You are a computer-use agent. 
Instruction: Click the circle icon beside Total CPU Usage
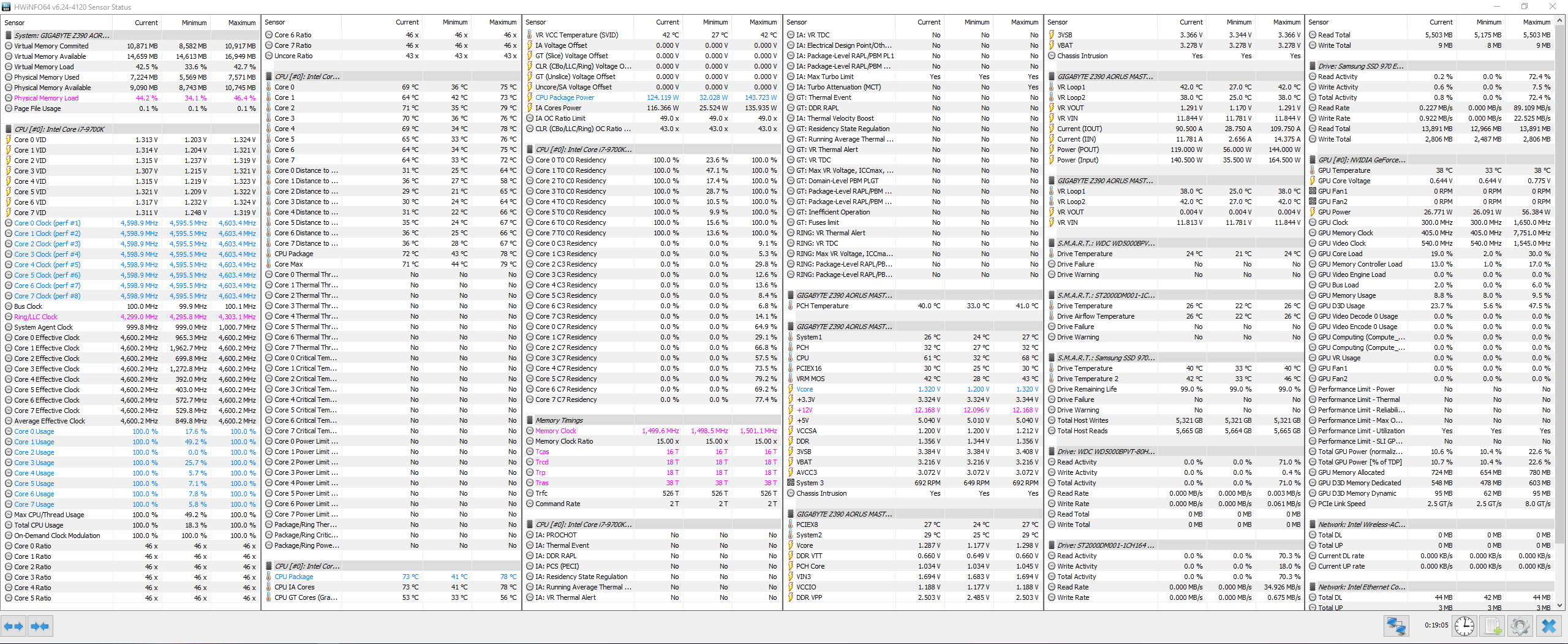pyautogui.click(x=9, y=525)
